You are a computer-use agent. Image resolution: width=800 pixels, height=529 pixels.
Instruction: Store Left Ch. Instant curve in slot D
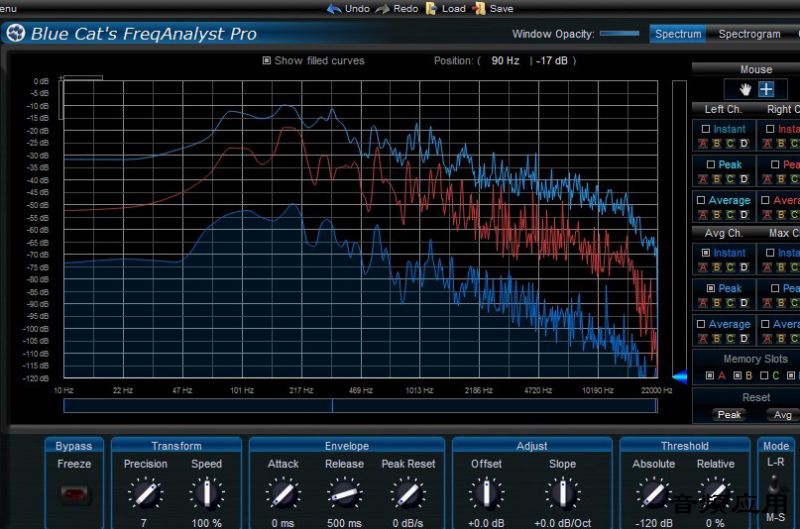[x=744, y=143]
